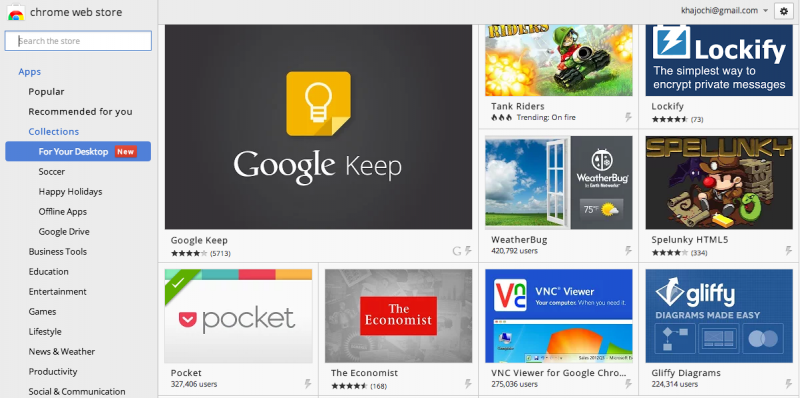This screenshot has height=398, width=800.
Task: Open the Google Keep featured banner
Action: [x=318, y=127]
